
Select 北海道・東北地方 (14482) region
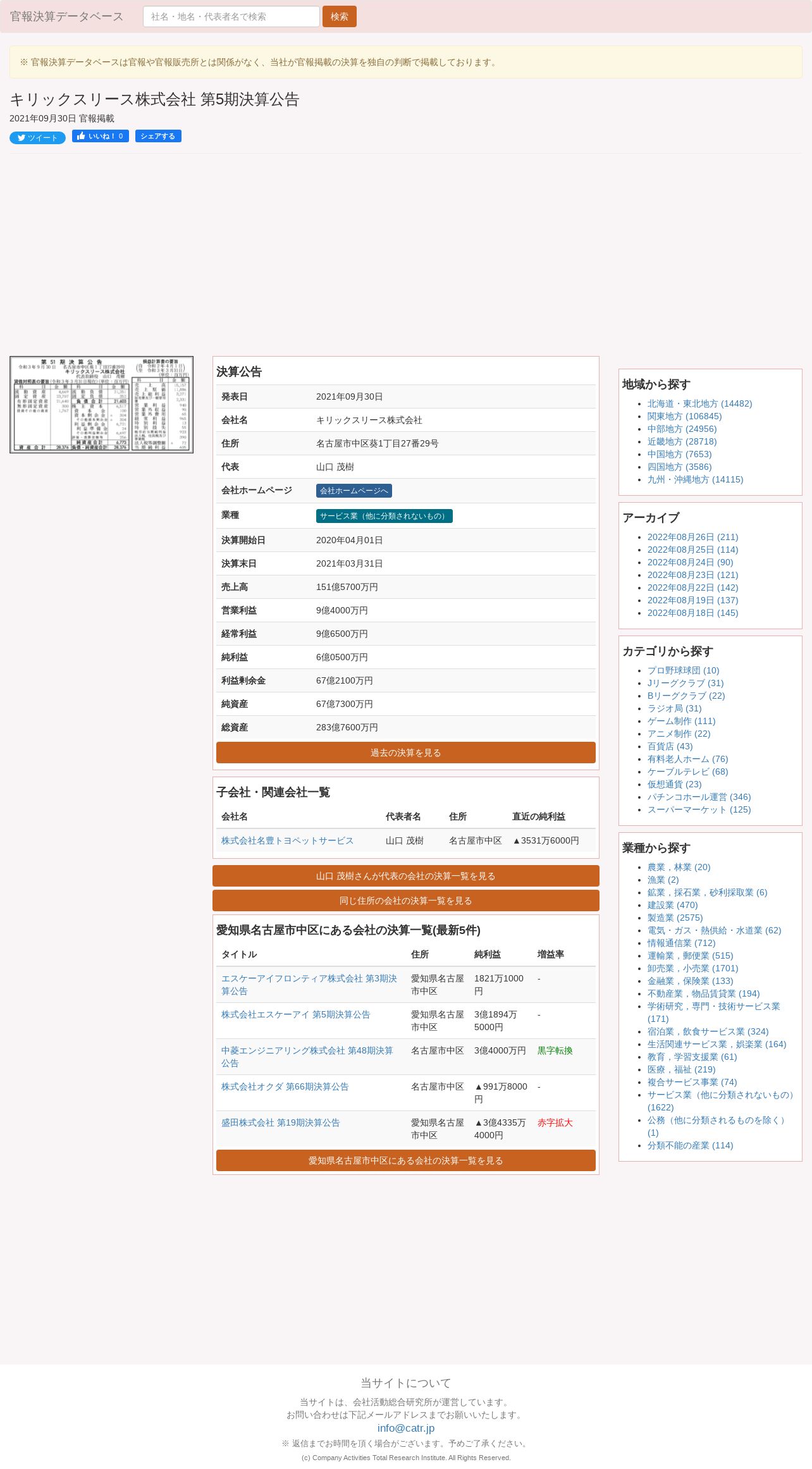pos(700,403)
